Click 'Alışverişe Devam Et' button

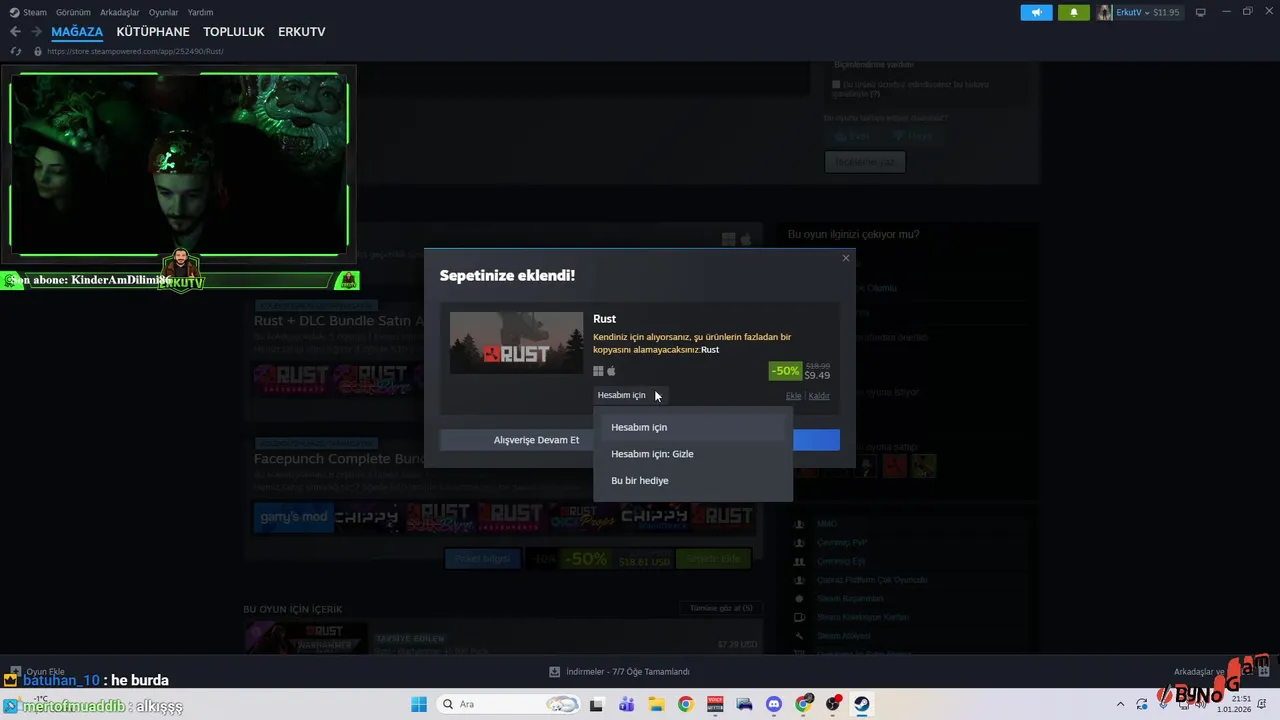(516, 440)
